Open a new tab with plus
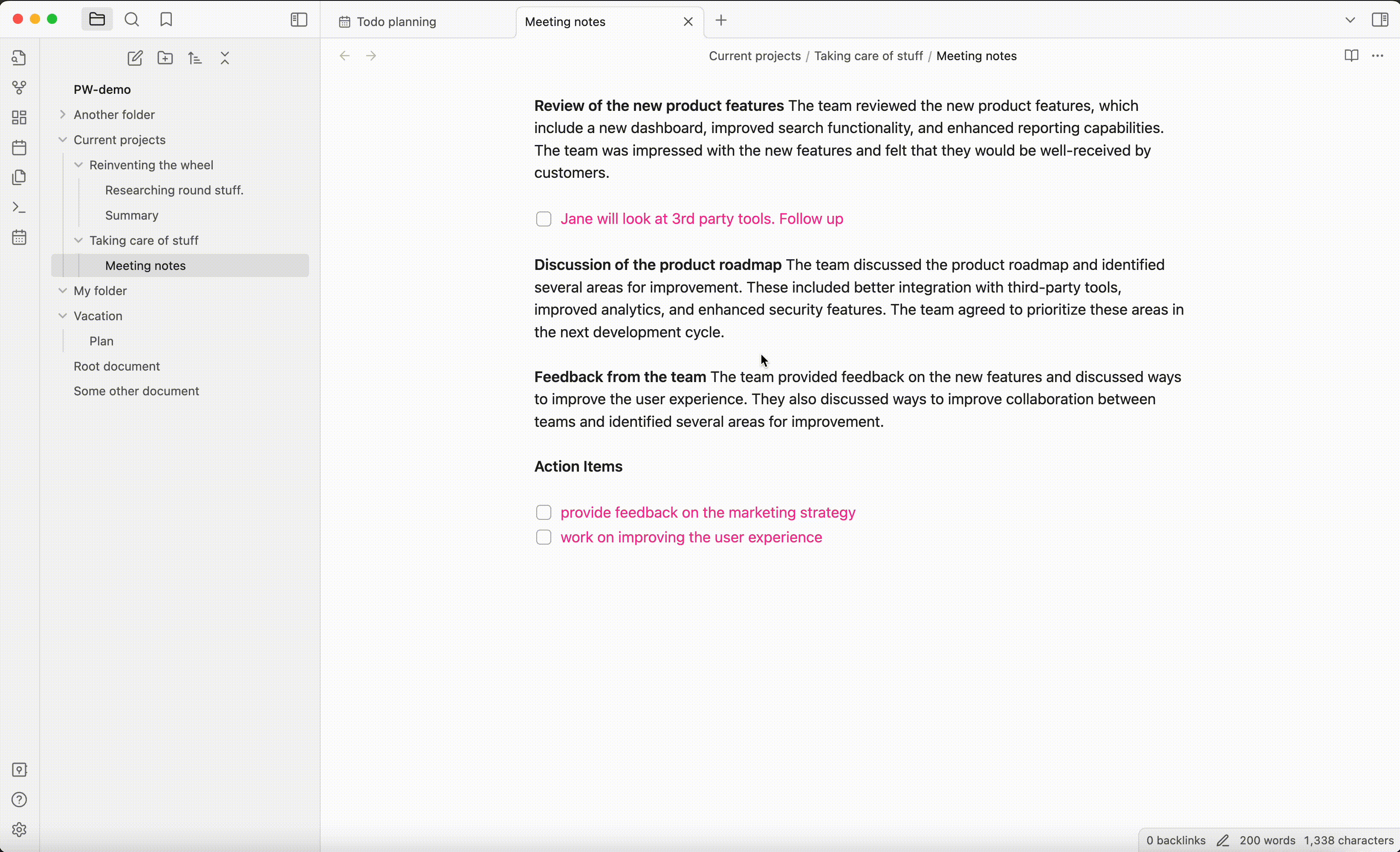Image resolution: width=1400 pixels, height=852 pixels. point(721,20)
